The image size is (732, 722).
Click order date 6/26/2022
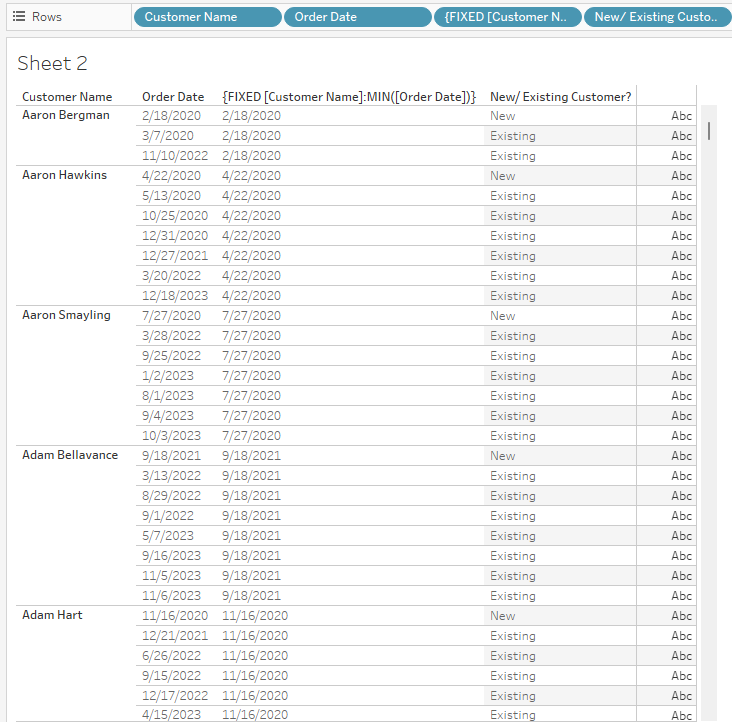(x=171, y=656)
